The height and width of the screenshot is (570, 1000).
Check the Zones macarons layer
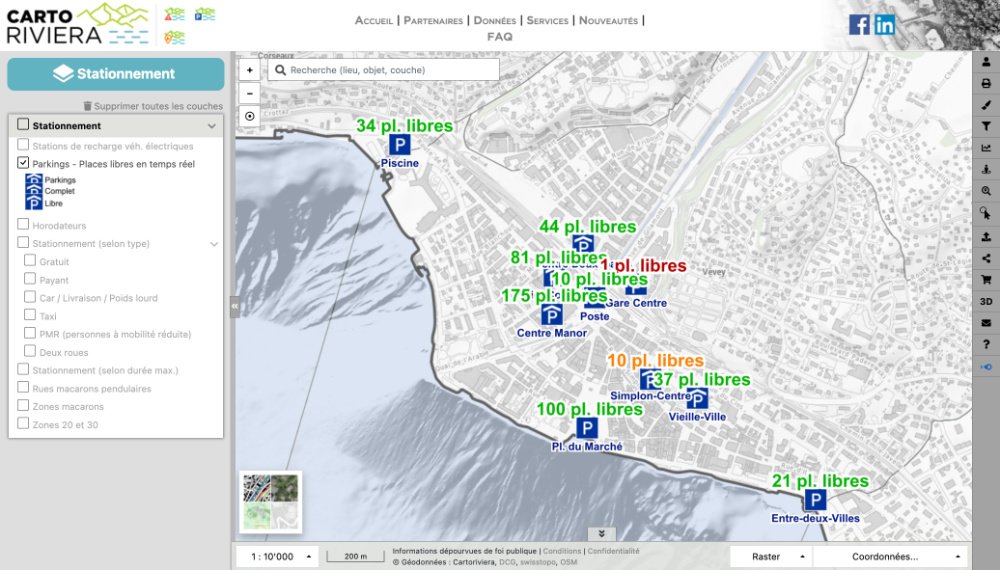(x=24, y=406)
